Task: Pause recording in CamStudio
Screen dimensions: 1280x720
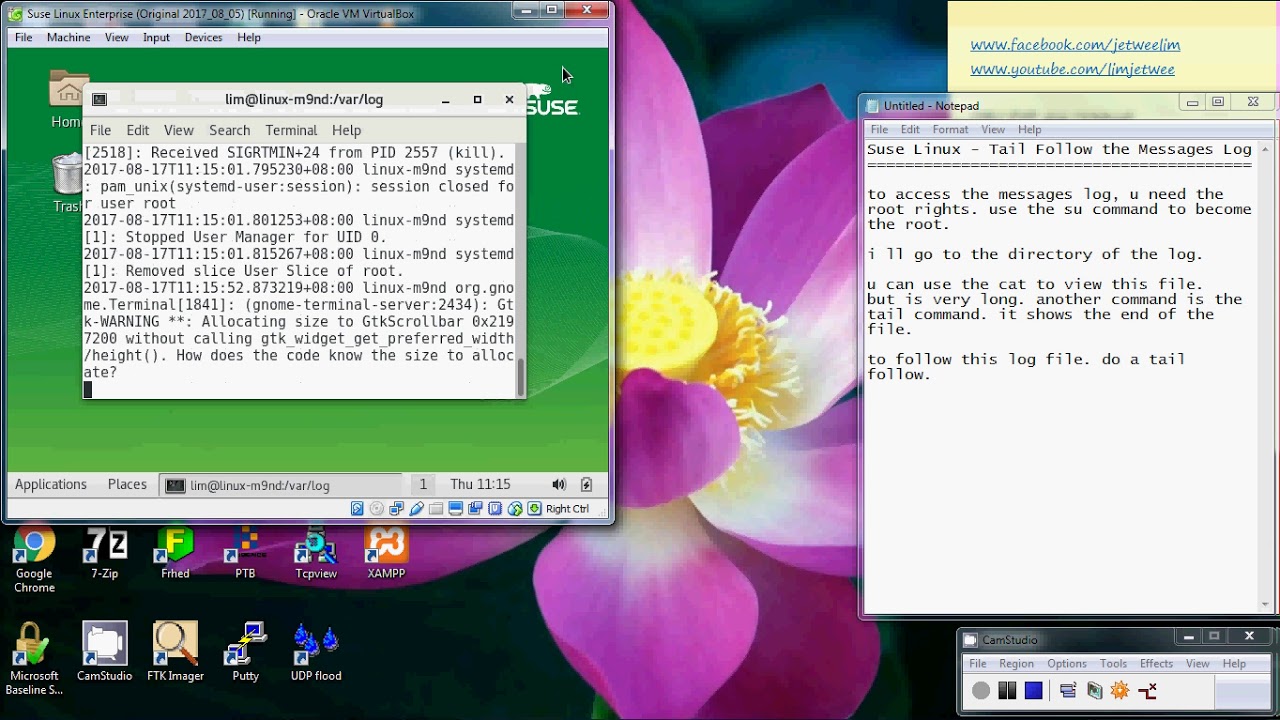Action: coord(1007,690)
